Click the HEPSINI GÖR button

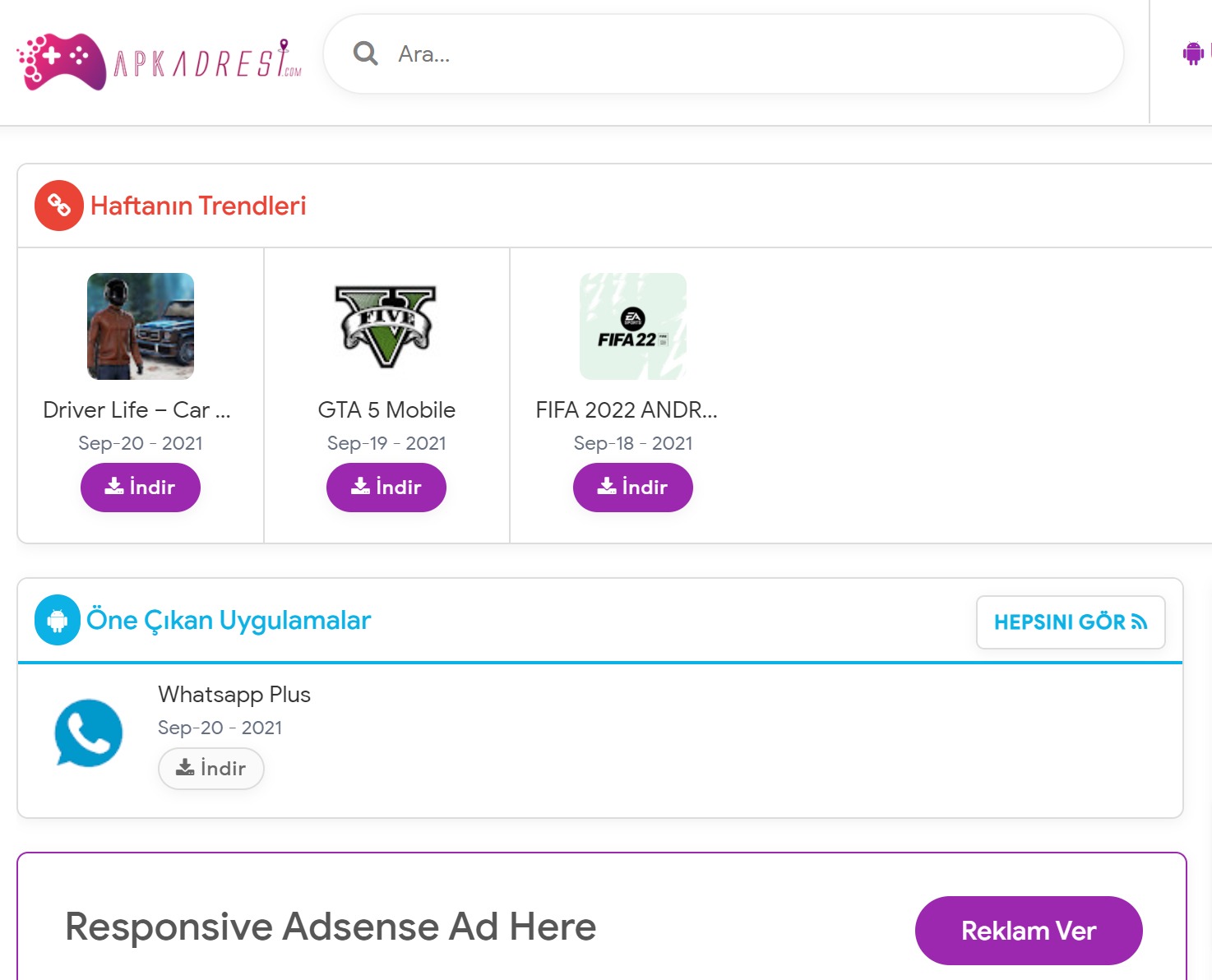tap(1071, 622)
